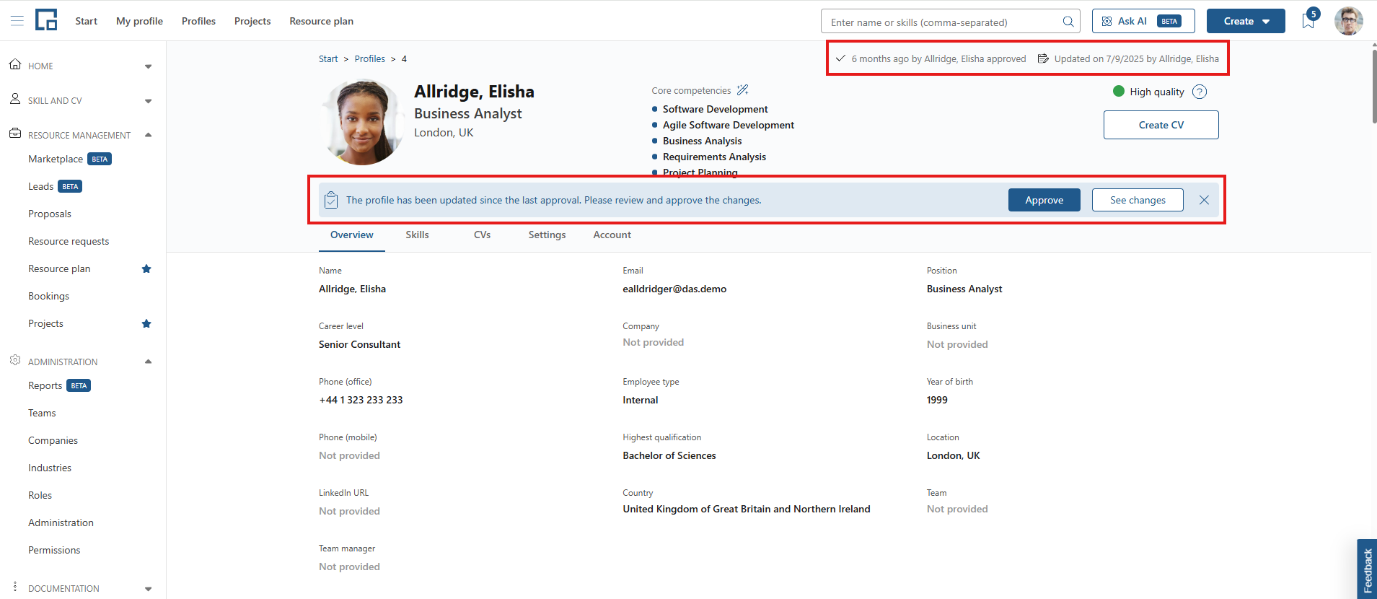1377x599 pixels.
Task: Click the email ealldridger@das.demo
Action: 675,288
